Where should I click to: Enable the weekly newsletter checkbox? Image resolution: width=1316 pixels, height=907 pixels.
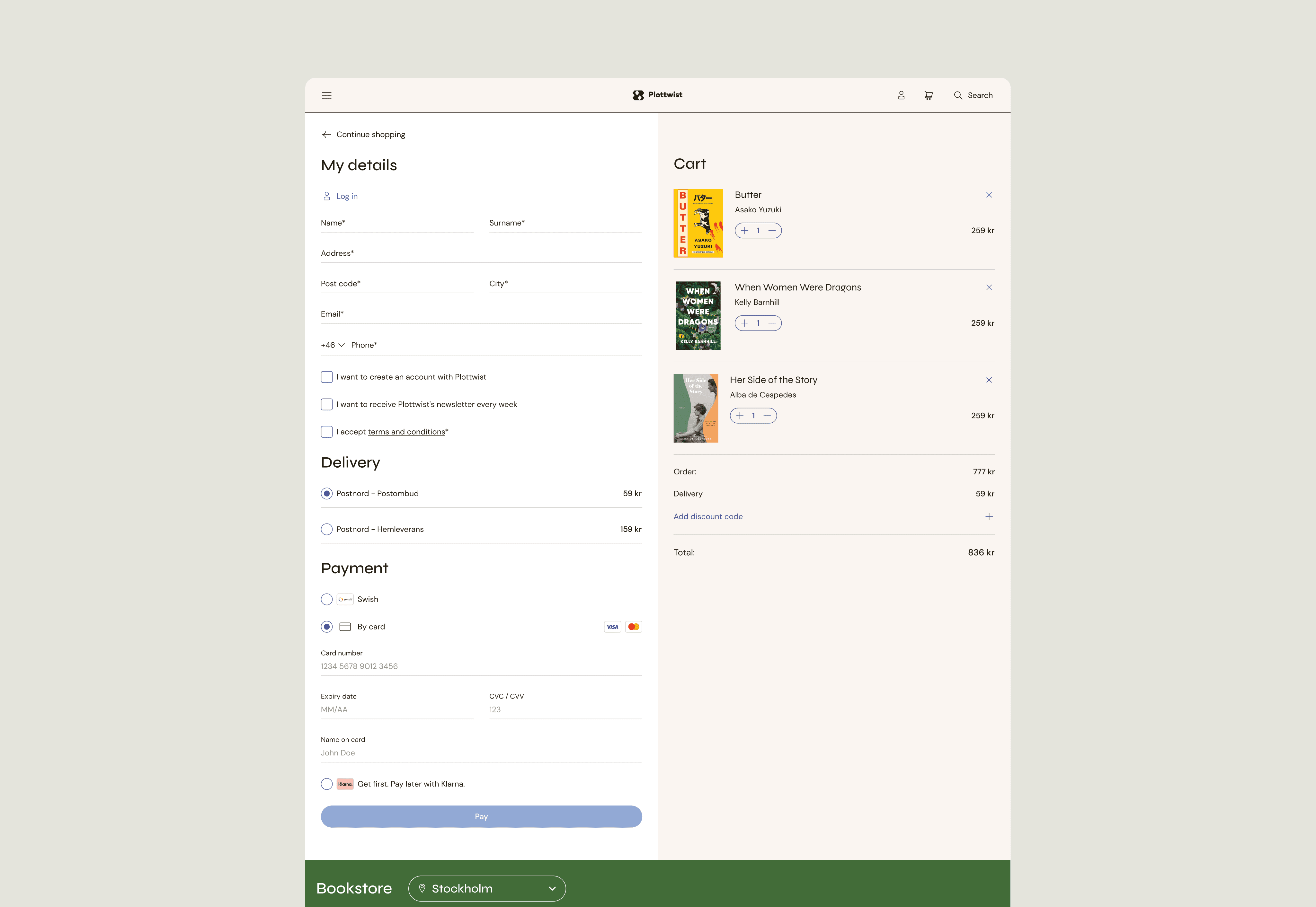pos(327,405)
